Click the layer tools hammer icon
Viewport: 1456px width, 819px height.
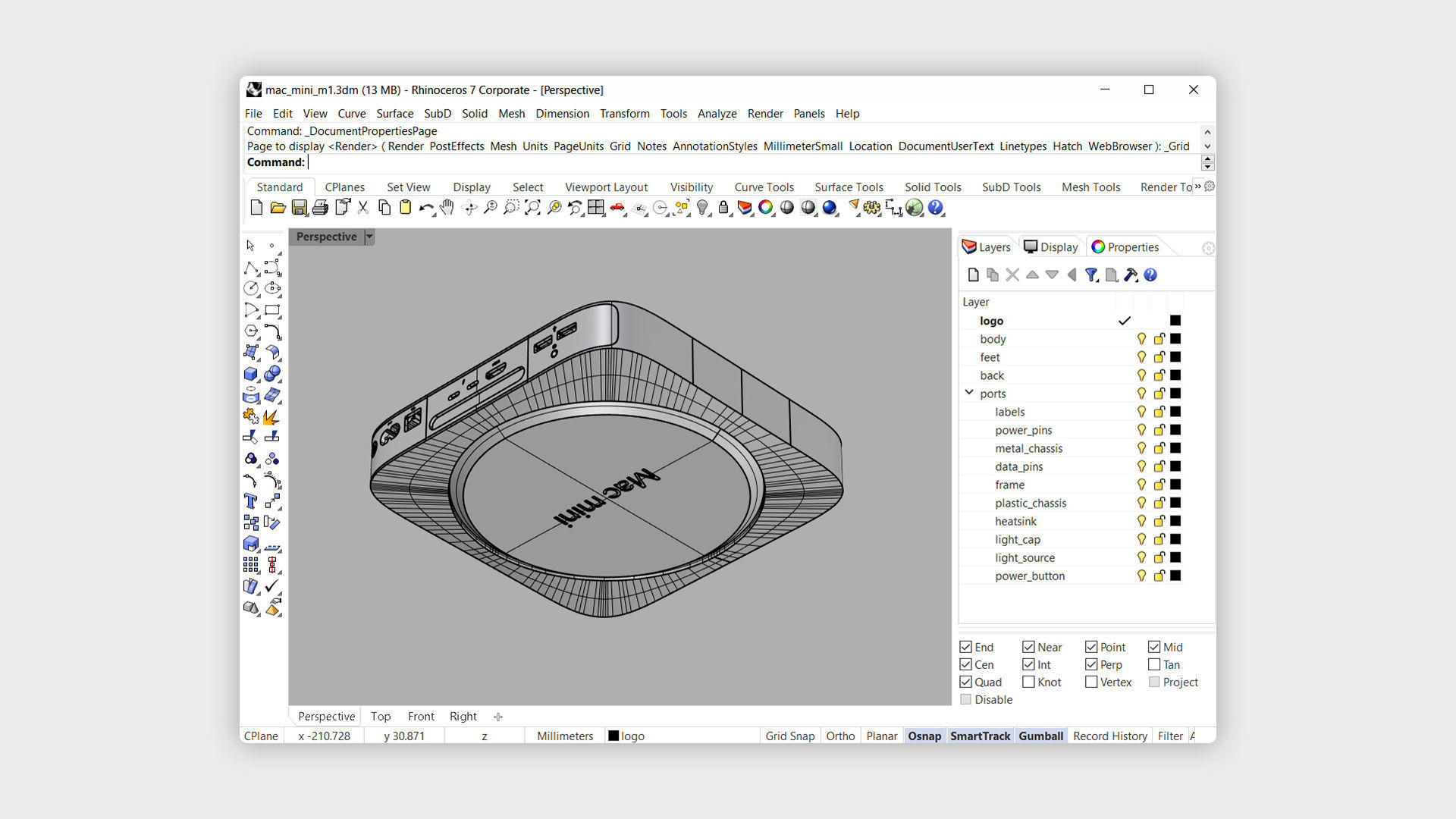click(x=1131, y=275)
